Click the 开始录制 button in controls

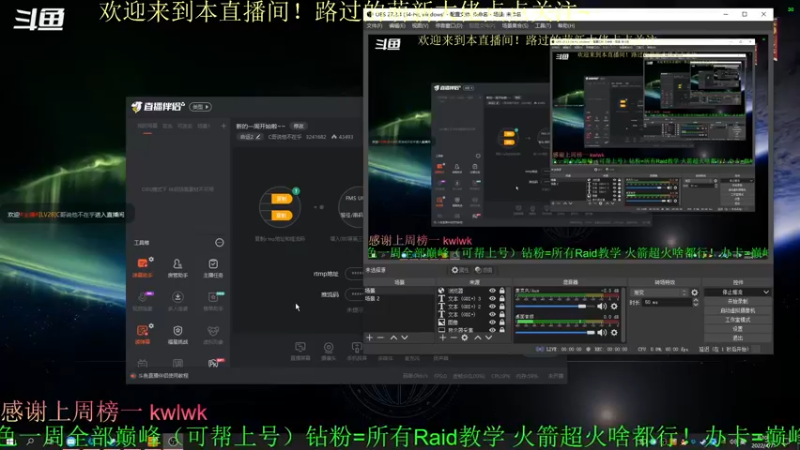pyautogui.click(x=737, y=302)
